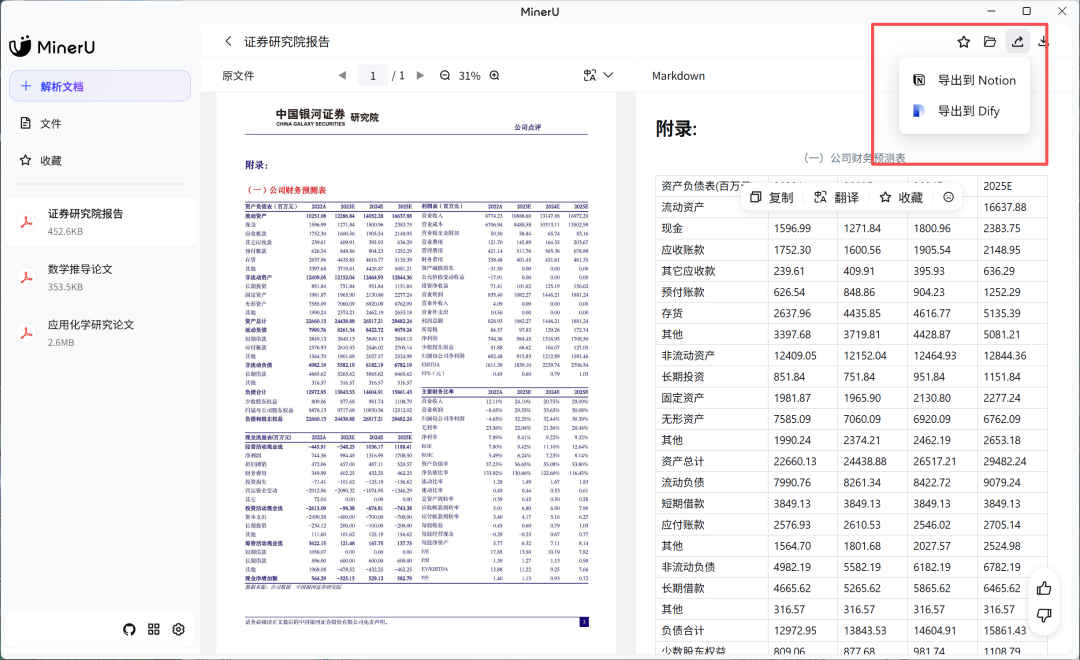This screenshot has height=660, width=1080.
Task: Click the star favorite icon in header
Action: pyautogui.click(x=964, y=42)
